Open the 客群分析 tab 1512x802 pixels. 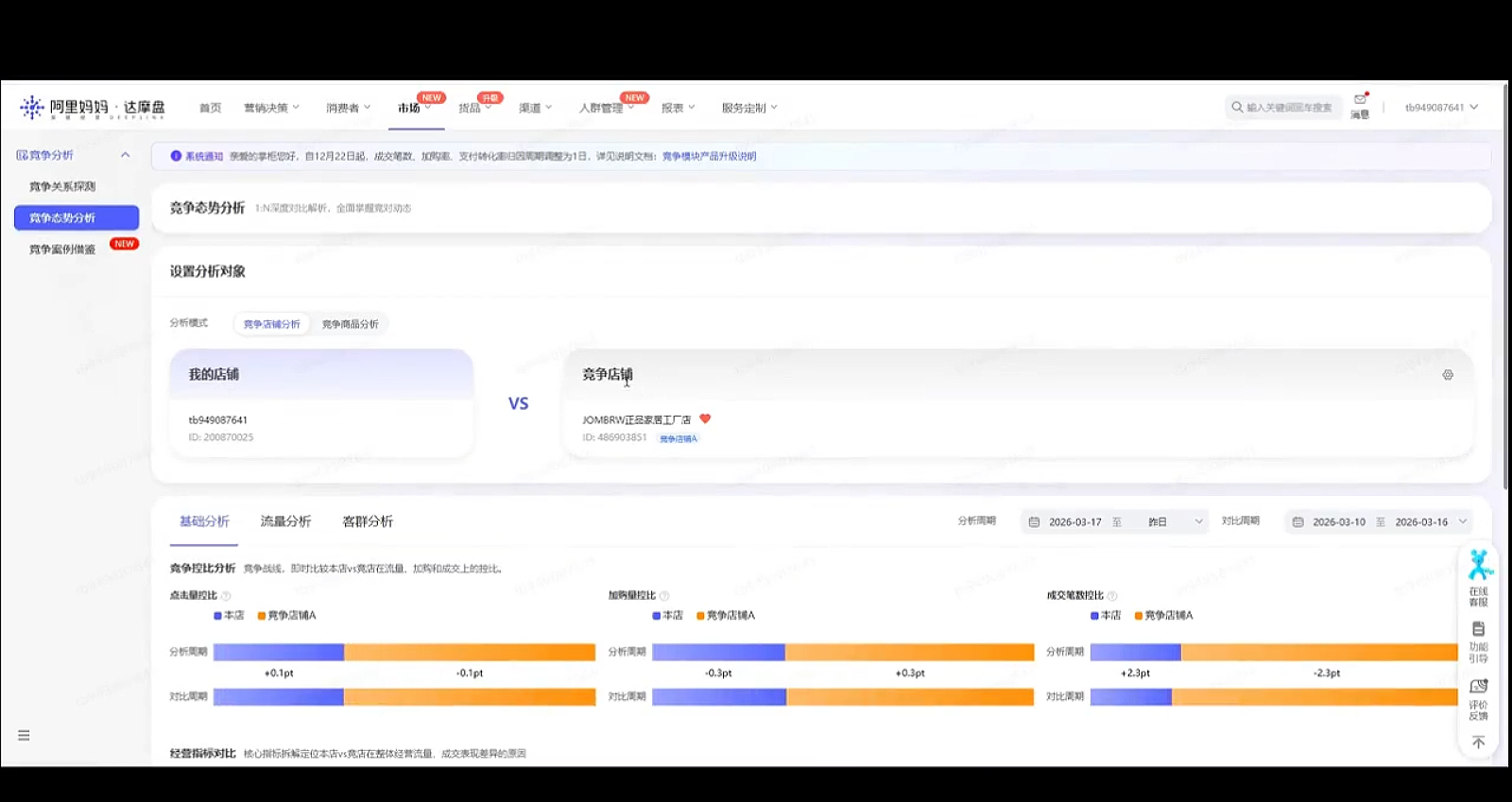[368, 521]
